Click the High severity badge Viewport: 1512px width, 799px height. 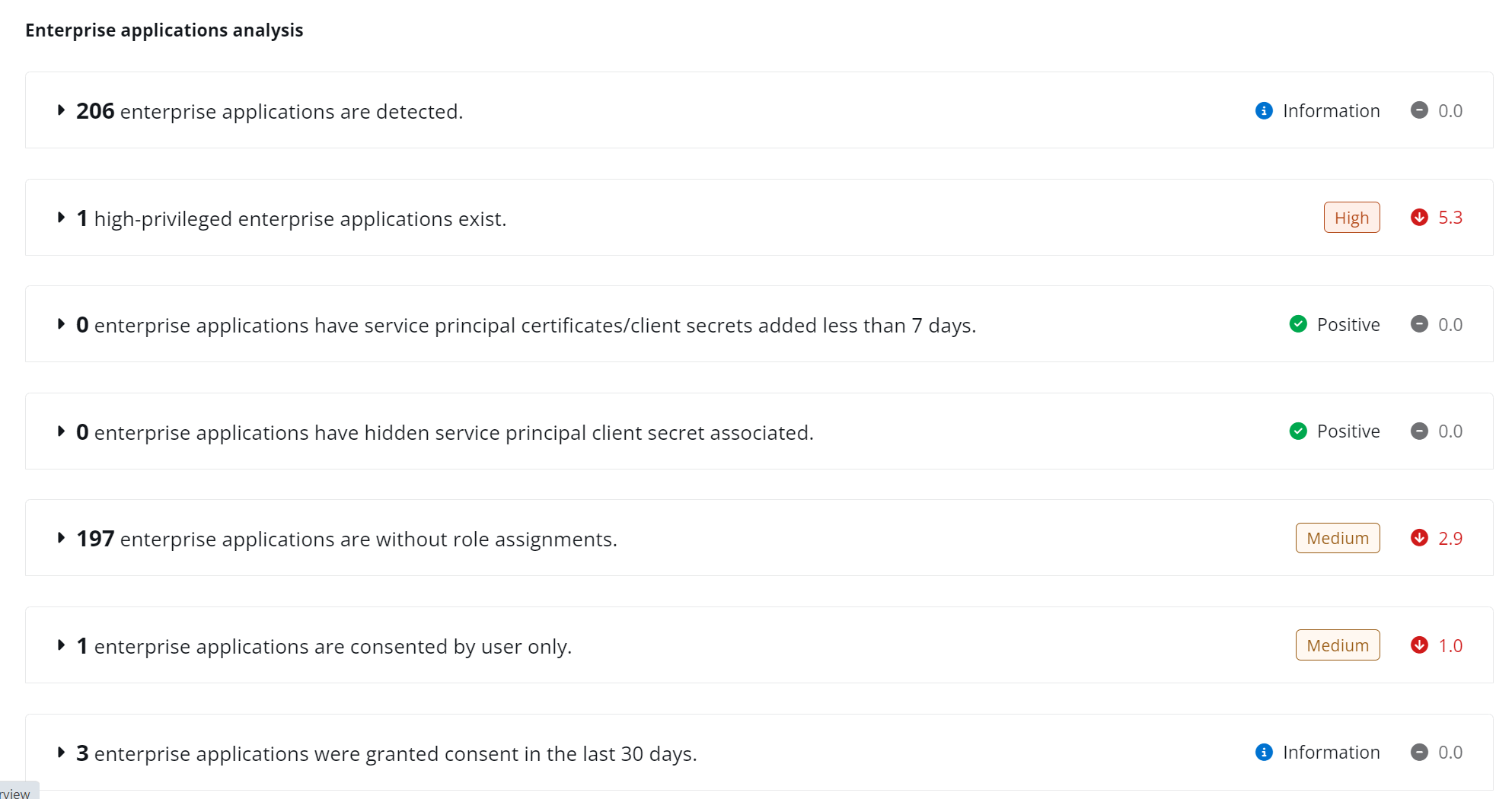[x=1351, y=218]
